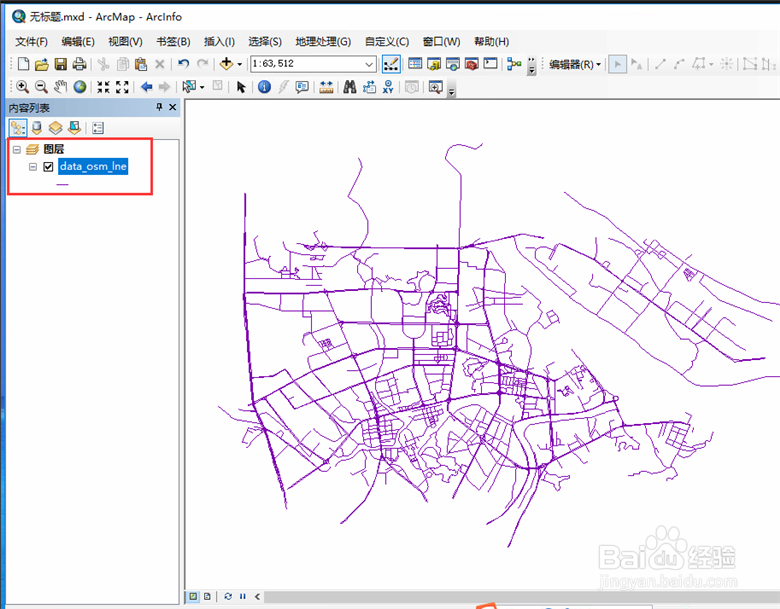Select the Edit tool arrow

[617, 64]
